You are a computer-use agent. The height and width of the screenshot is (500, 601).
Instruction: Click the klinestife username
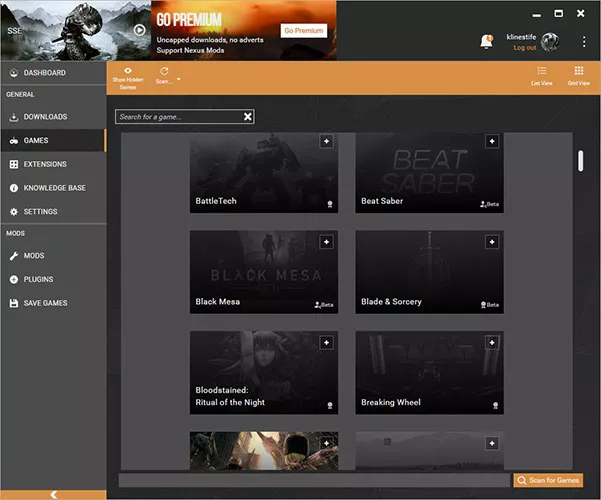pyautogui.click(x=521, y=37)
